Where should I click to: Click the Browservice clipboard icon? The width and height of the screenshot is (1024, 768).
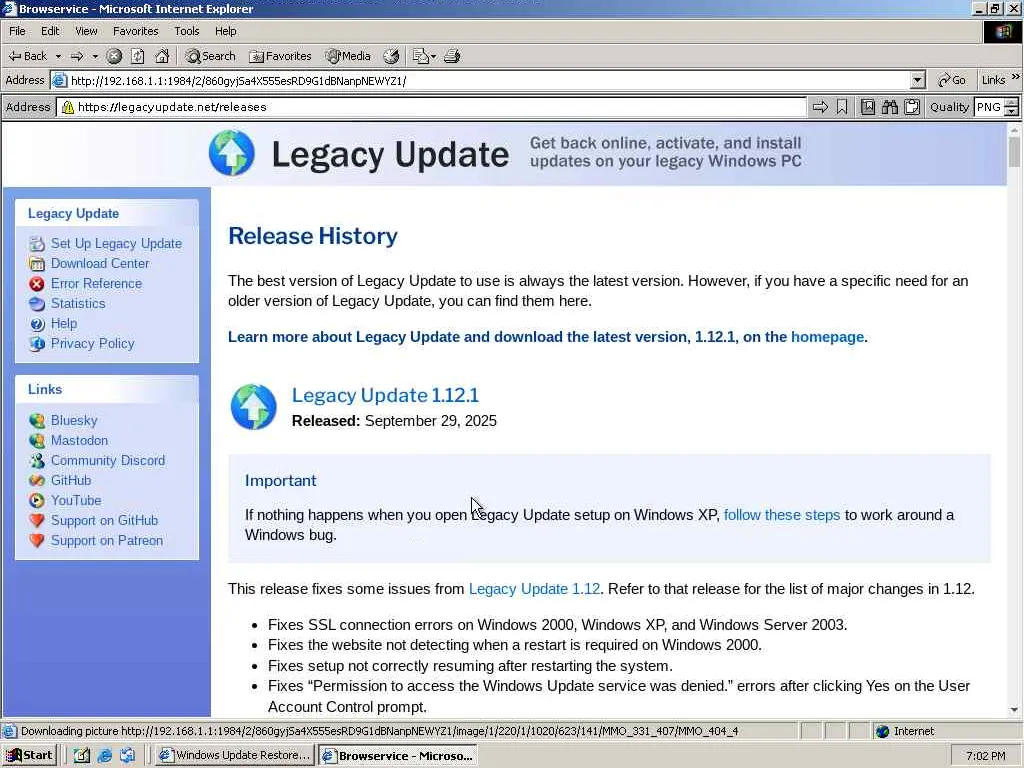pyautogui.click(x=912, y=107)
